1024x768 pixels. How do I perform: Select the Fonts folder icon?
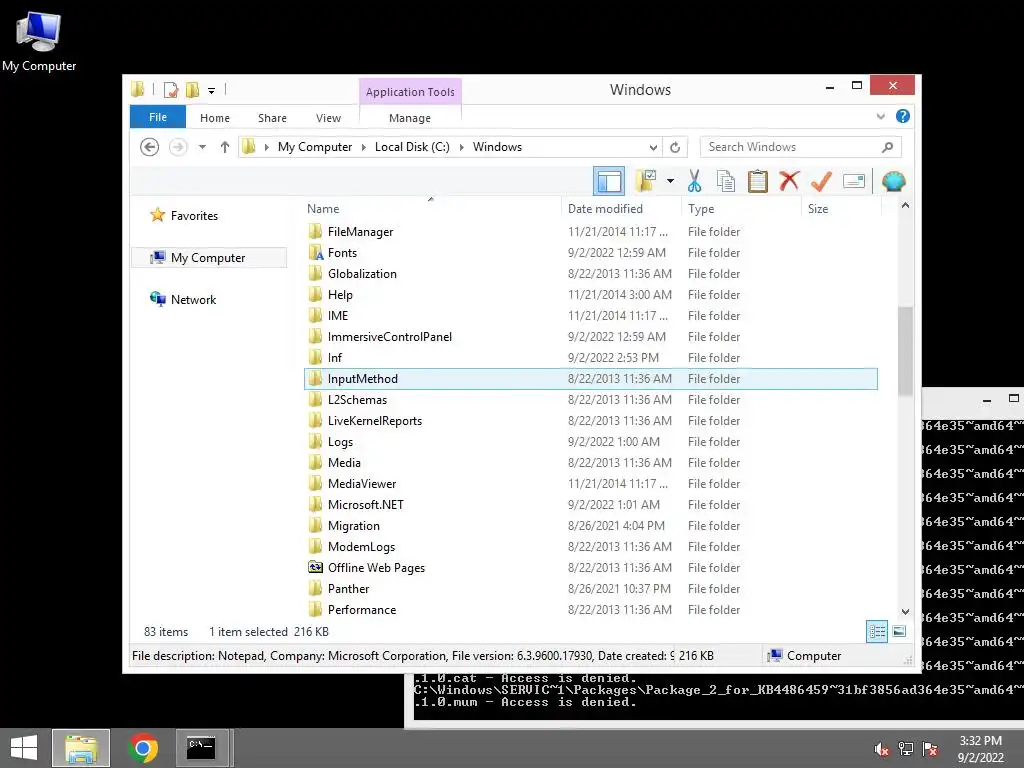(x=315, y=253)
